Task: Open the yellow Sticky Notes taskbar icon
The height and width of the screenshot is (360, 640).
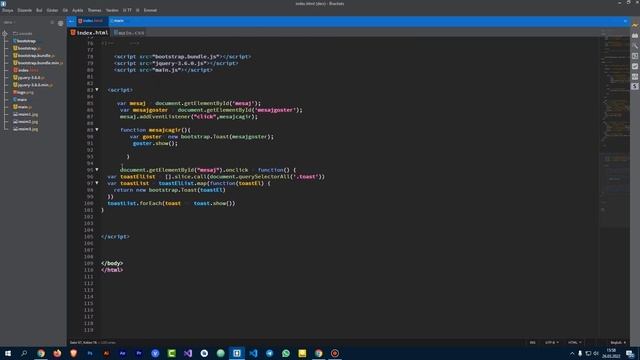Action: point(302,353)
